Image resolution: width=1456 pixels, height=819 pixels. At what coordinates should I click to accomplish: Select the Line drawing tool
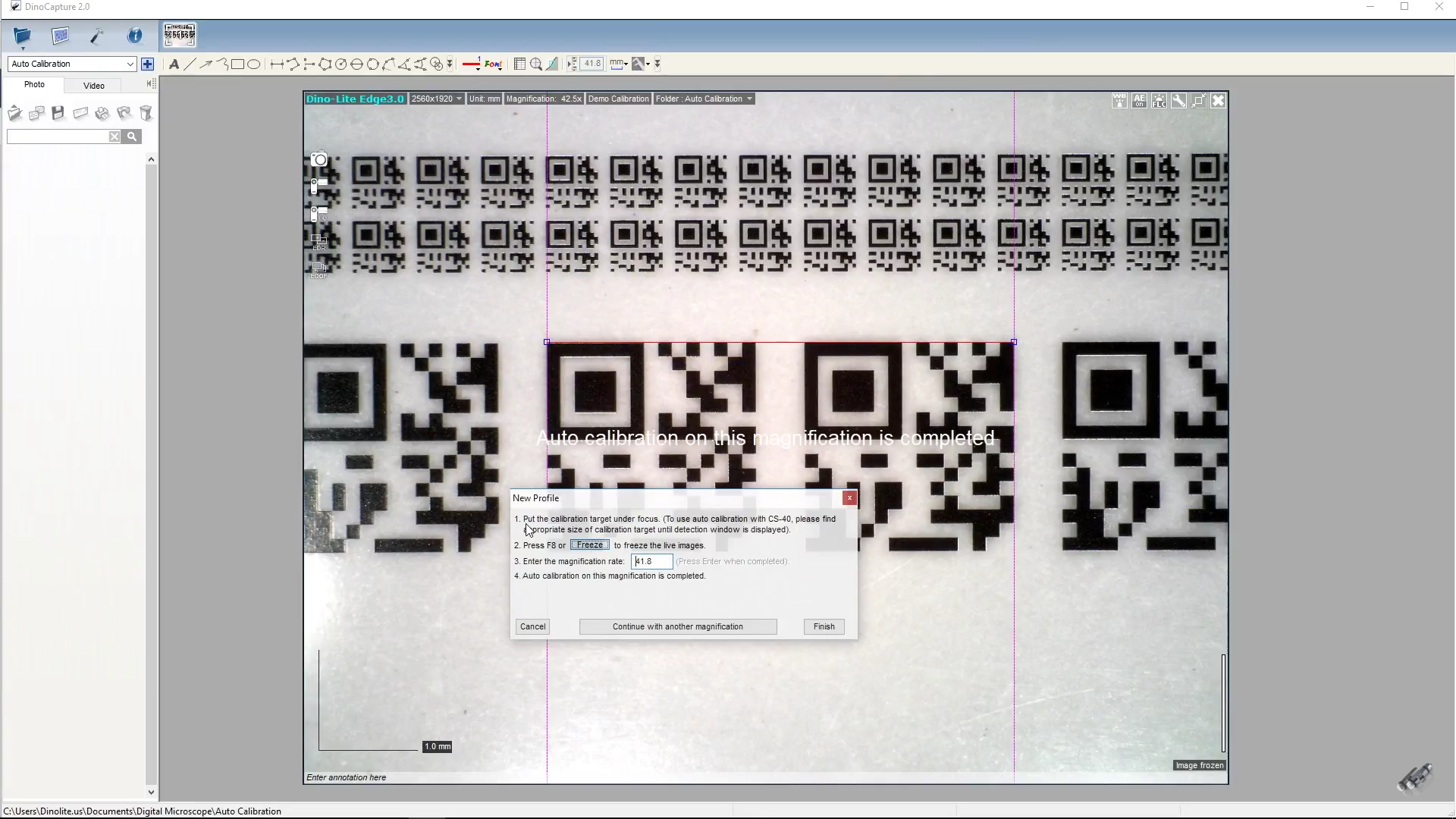tap(190, 64)
